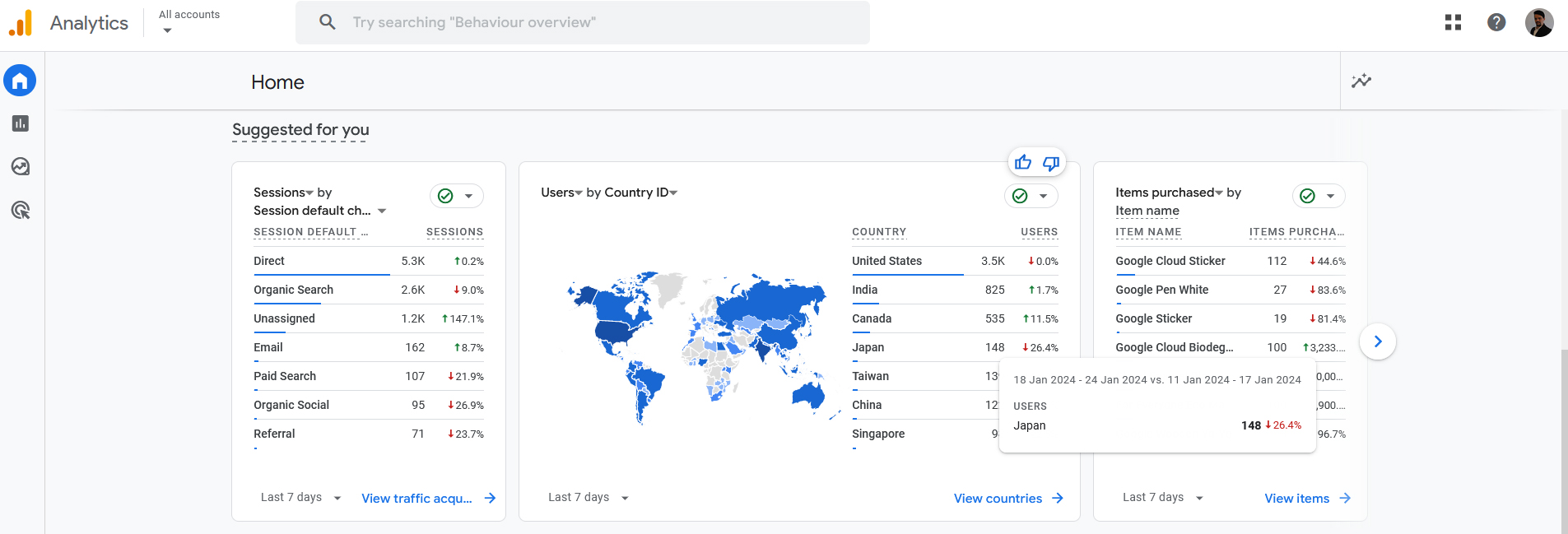Screen dimensions: 1568x534
Task: Open Items purchased card quality checkmark
Action: coord(1307,196)
